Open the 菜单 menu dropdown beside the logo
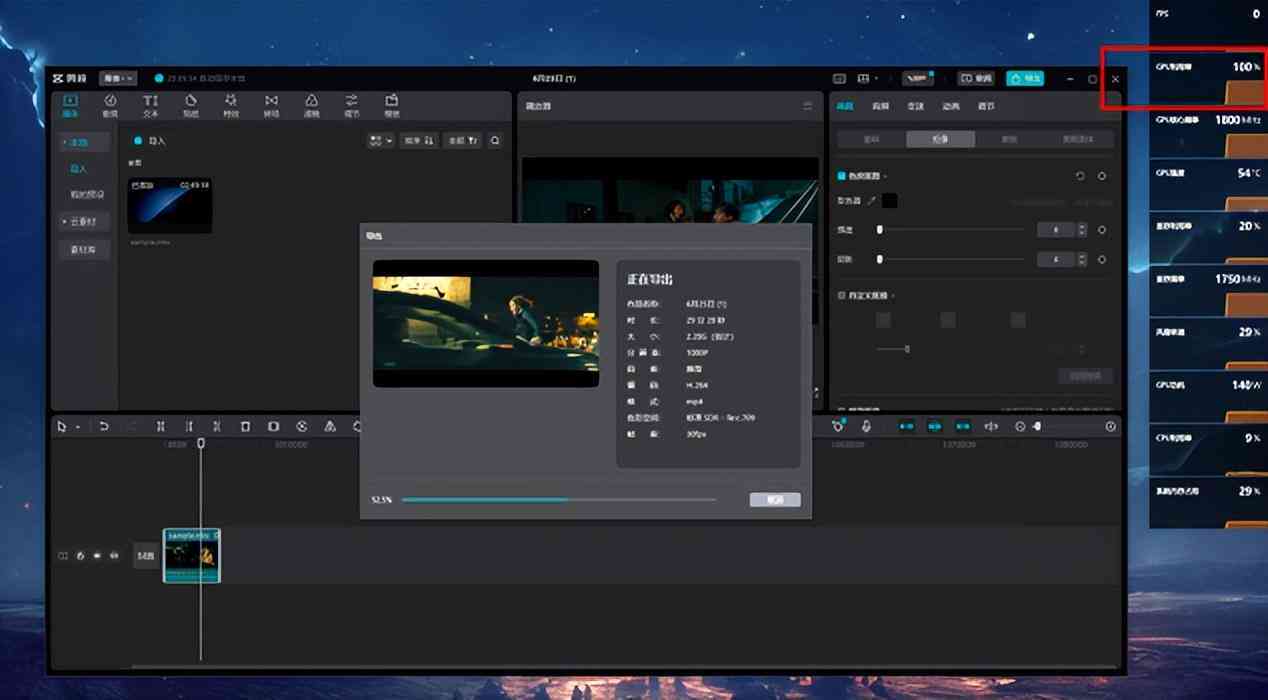1268x700 pixels. pos(117,78)
